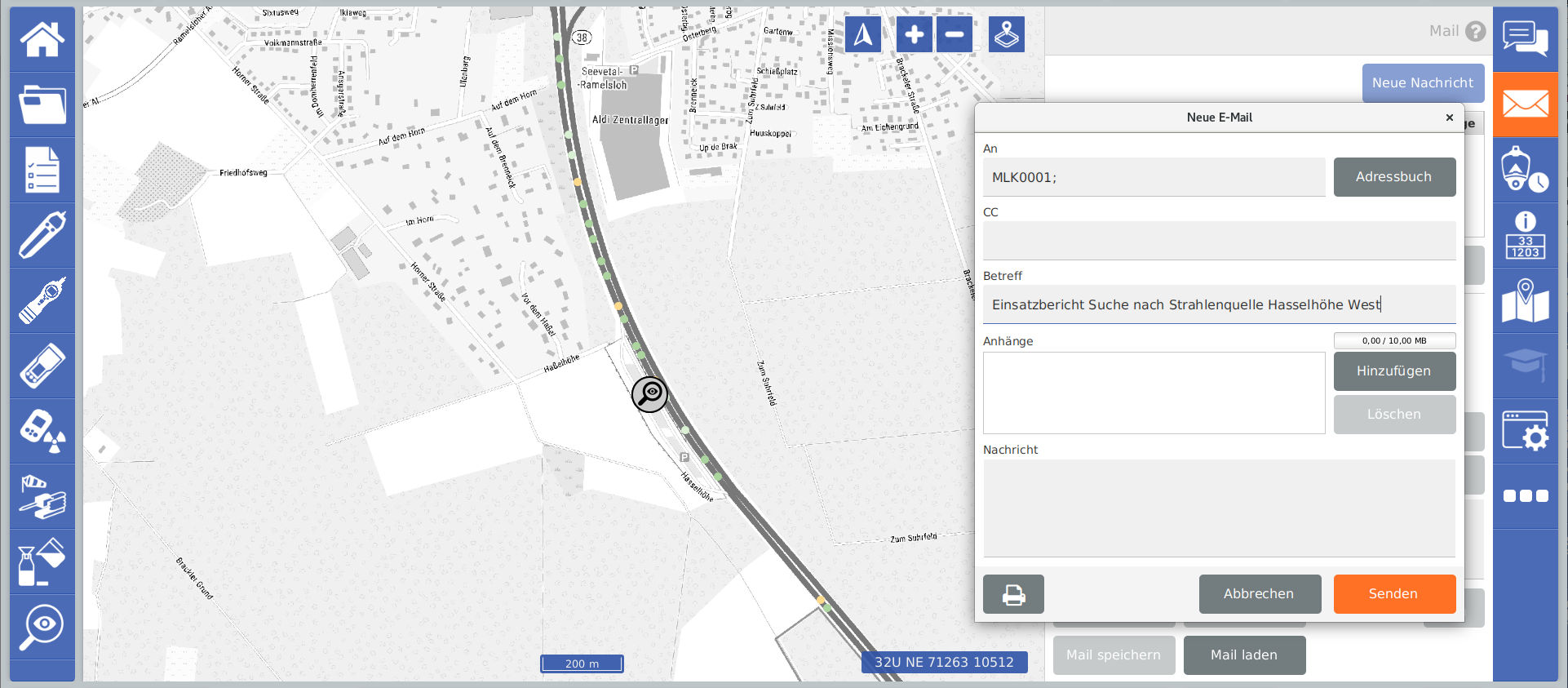This screenshot has height=688, width=1568.
Task: Open the folder icon in left sidebar
Action: (42, 104)
